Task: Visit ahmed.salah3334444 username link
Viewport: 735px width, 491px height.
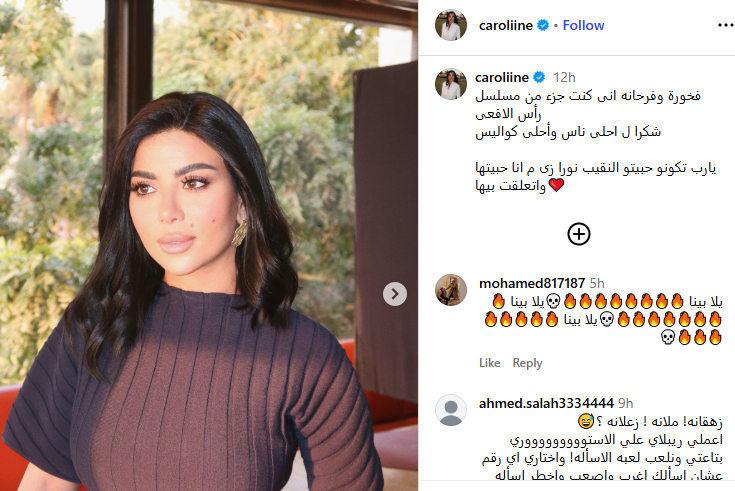Action: pos(546,403)
